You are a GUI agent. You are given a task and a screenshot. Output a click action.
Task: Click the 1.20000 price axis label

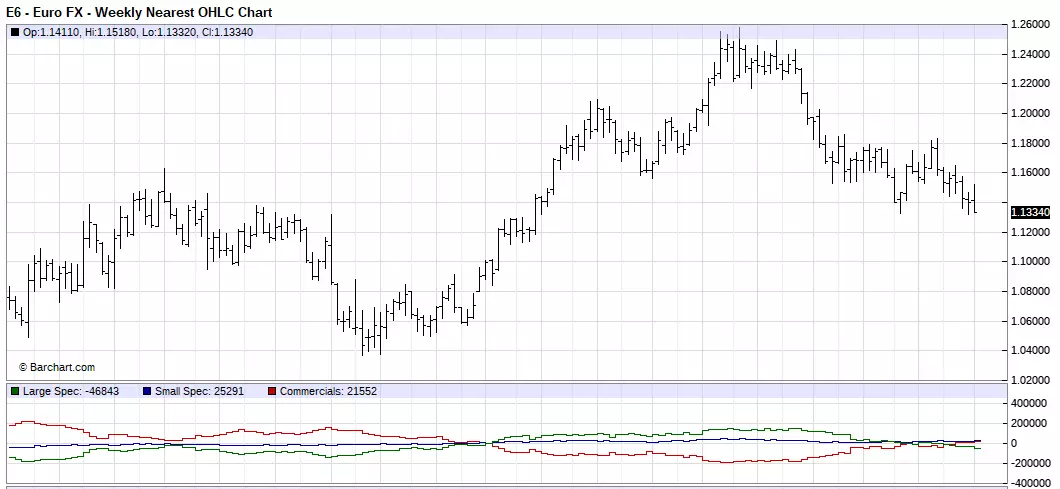click(1030, 113)
